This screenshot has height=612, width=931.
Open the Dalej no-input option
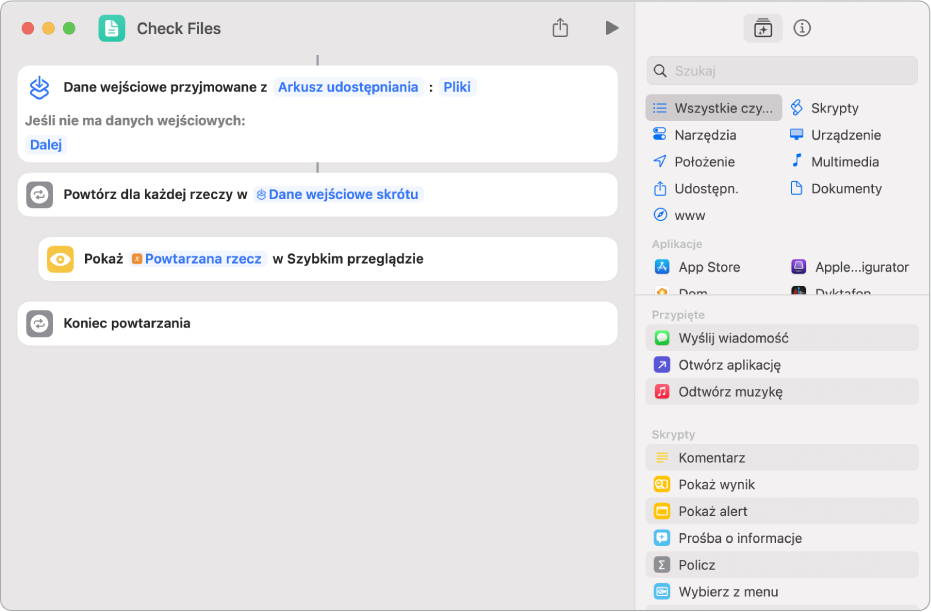tap(46, 144)
